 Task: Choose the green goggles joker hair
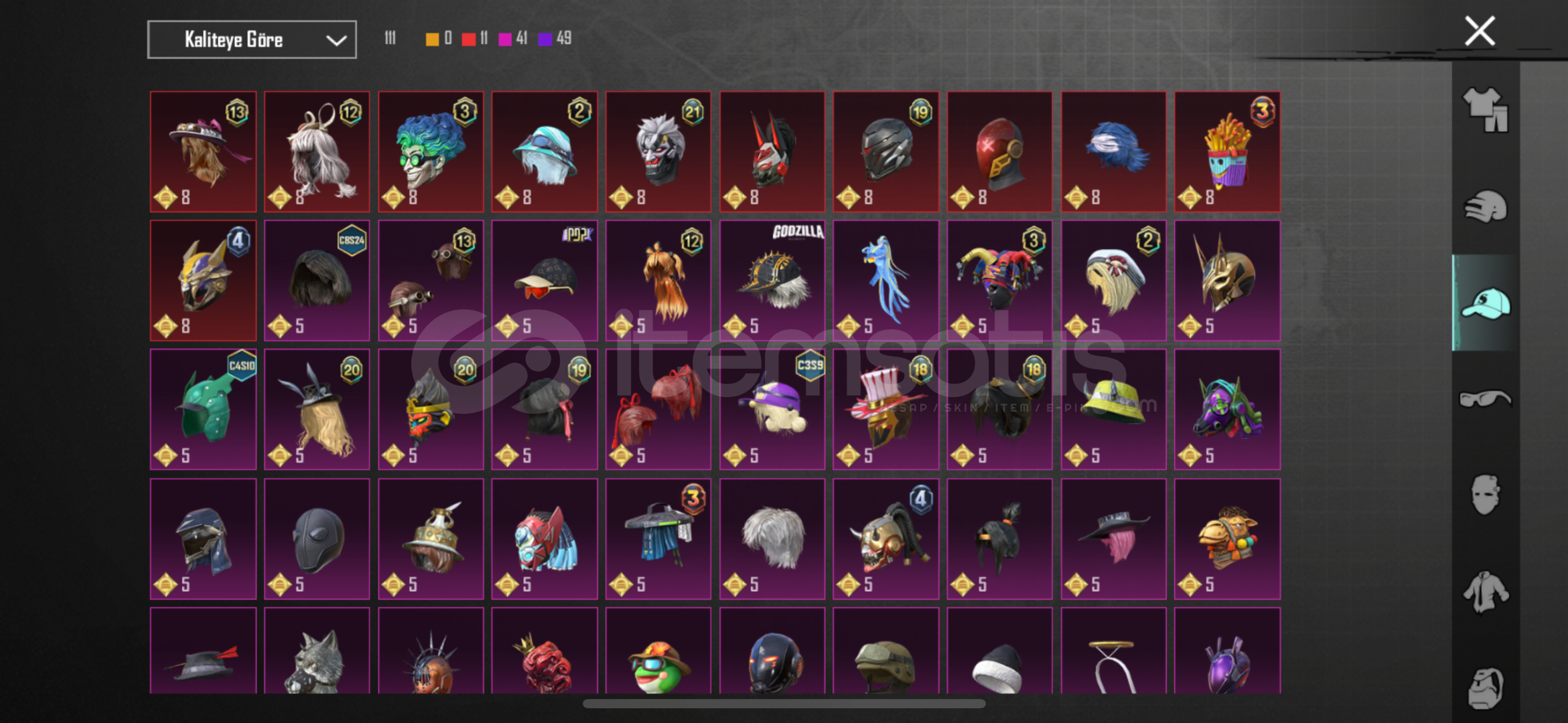tap(431, 152)
